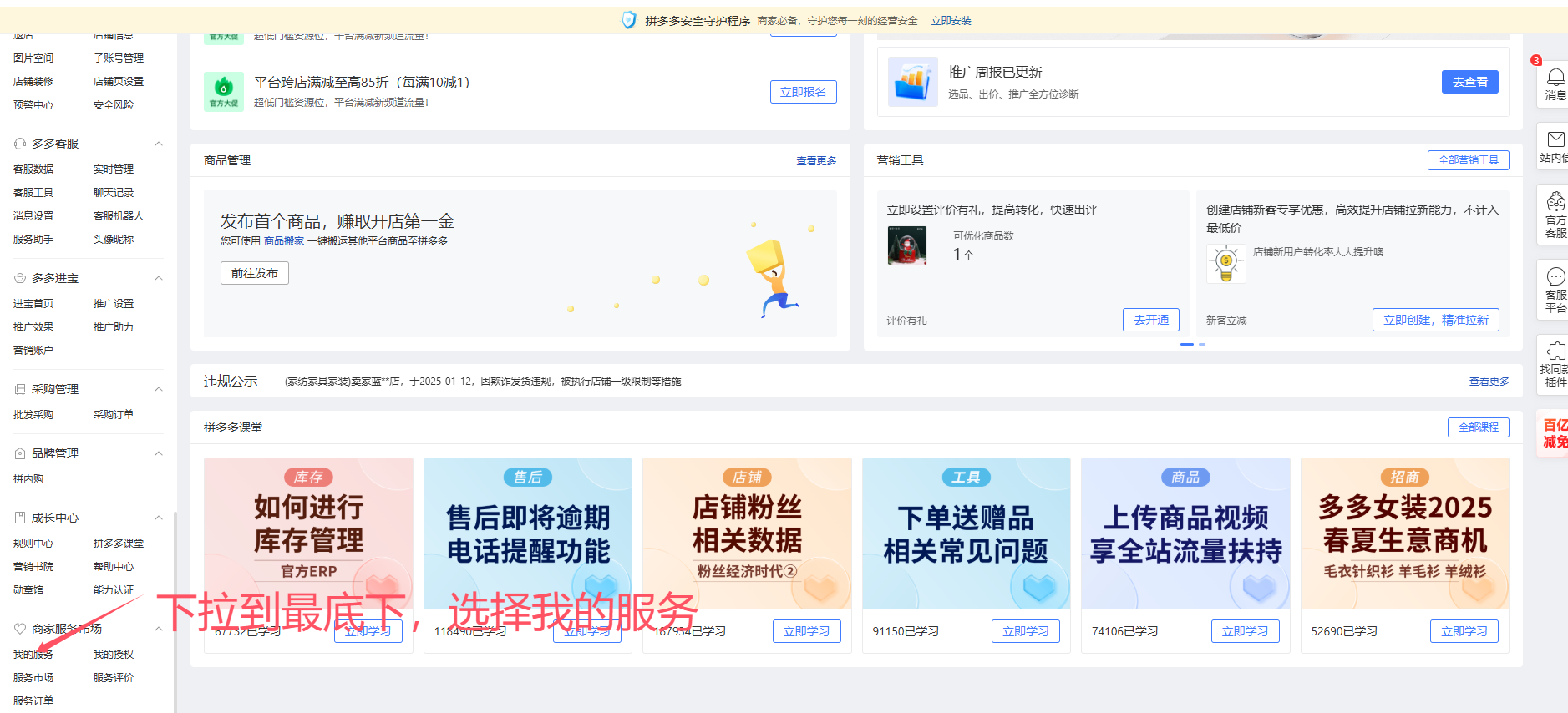Click 去查看 for 推广周报

(x=1469, y=82)
